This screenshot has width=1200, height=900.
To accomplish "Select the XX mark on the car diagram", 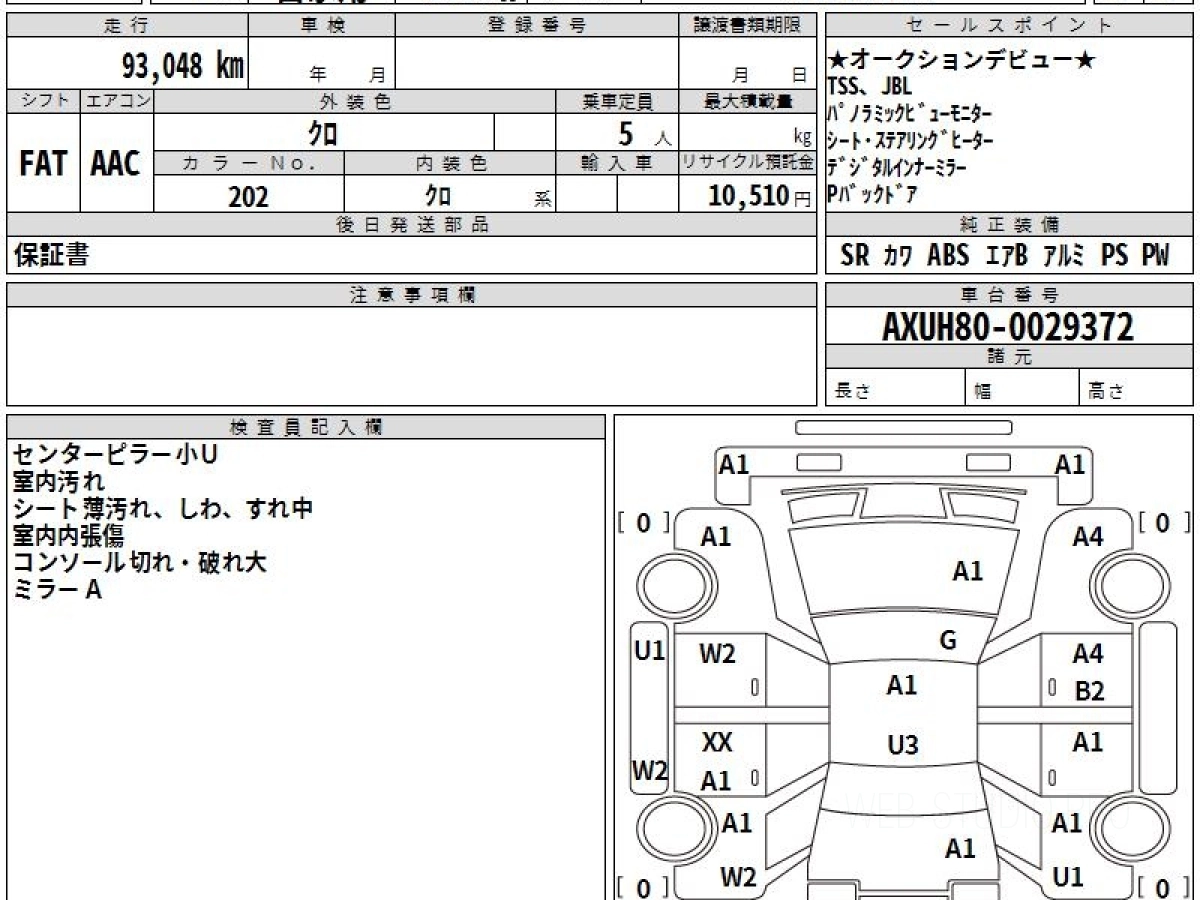I will (717, 743).
